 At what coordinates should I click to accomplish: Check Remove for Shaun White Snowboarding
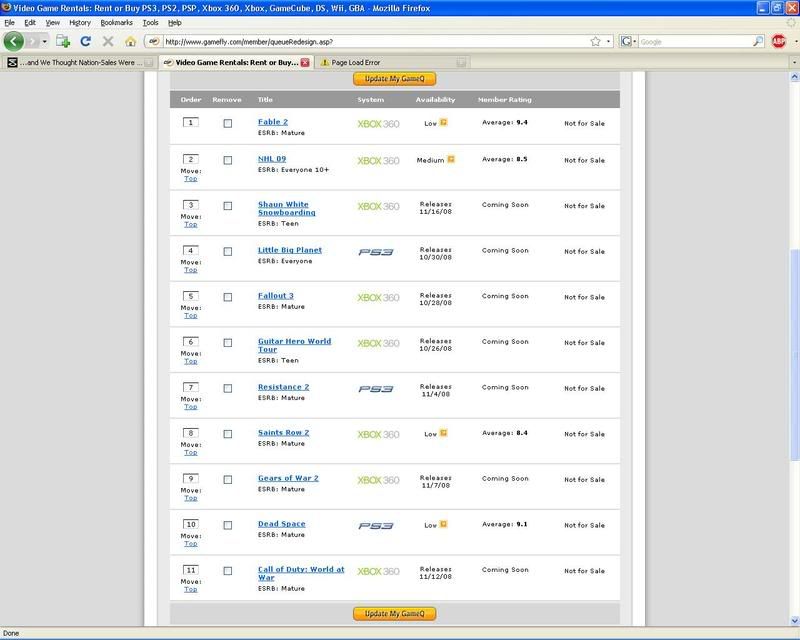(228, 206)
